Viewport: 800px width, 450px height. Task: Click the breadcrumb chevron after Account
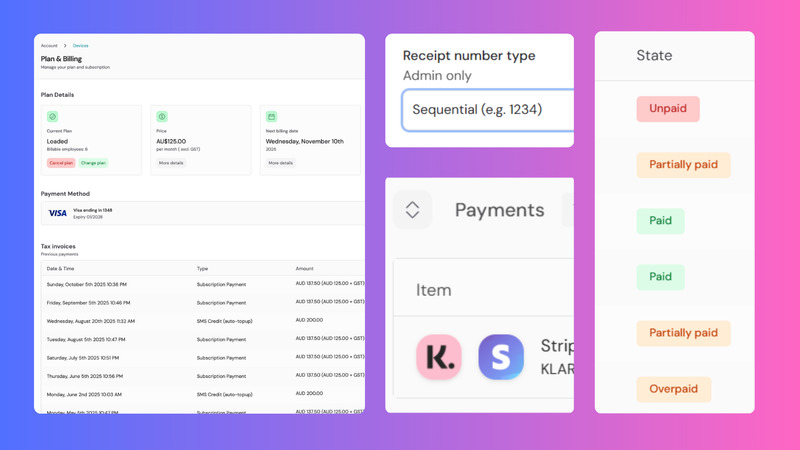pos(65,46)
